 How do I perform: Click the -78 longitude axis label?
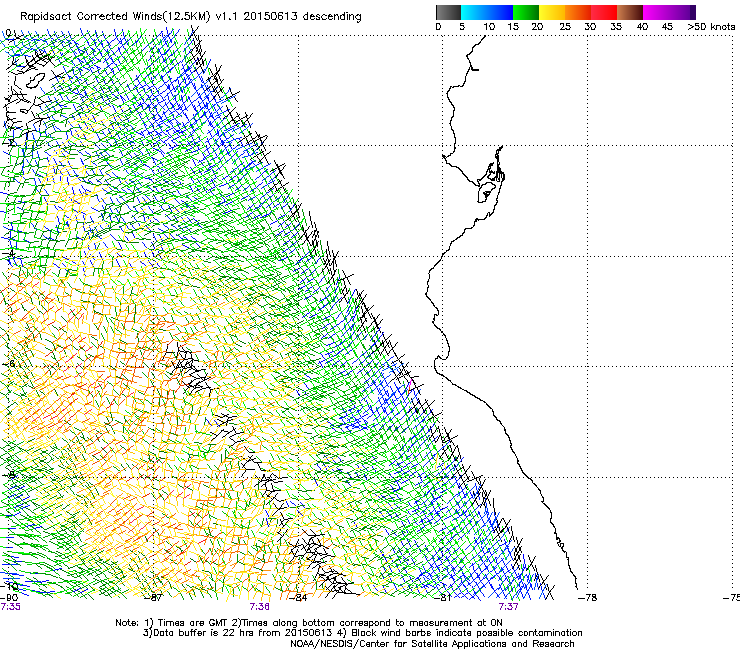point(587,598)
